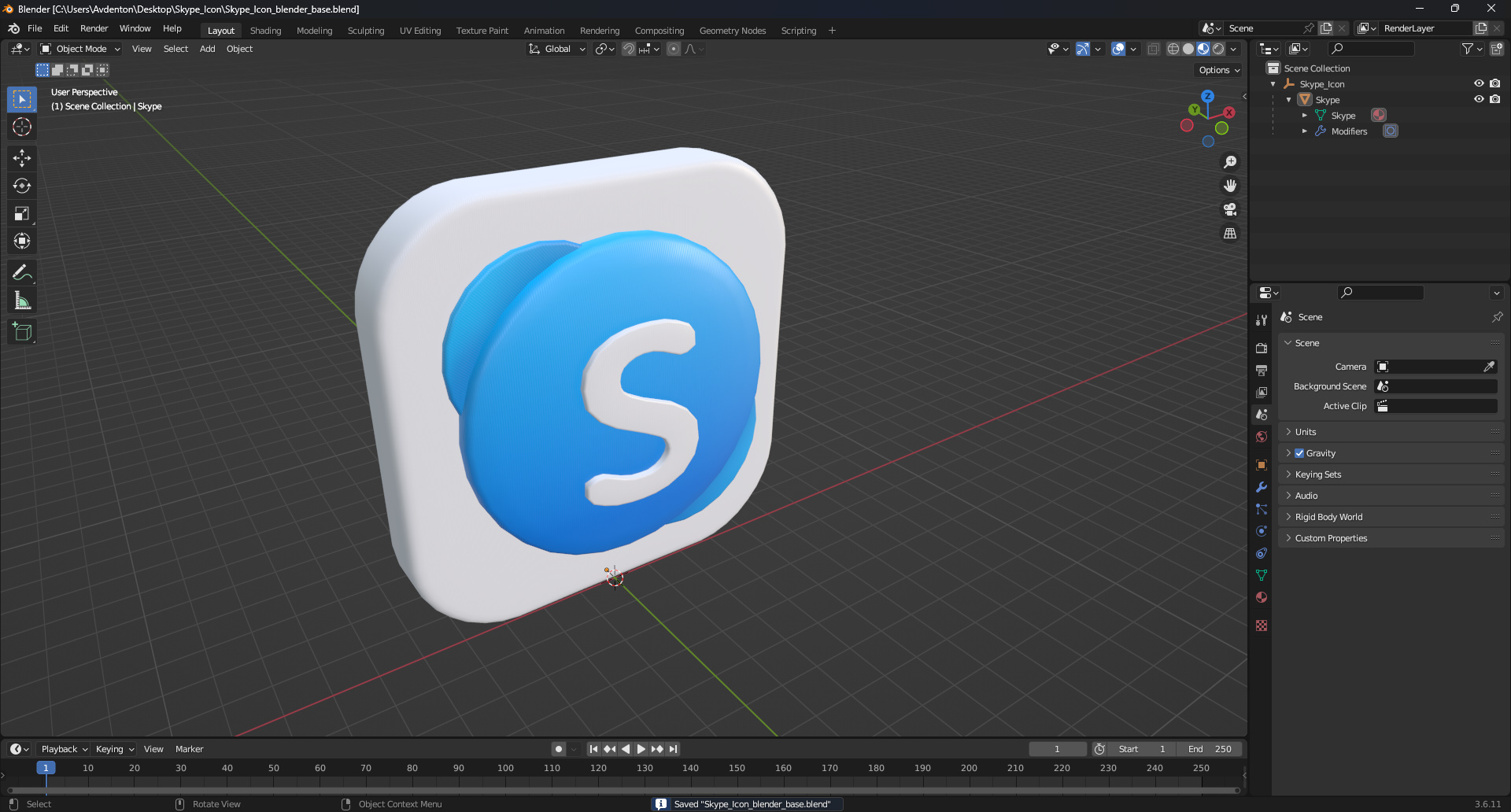Switch to Rendered viewport shading

tap(1218, 49)
